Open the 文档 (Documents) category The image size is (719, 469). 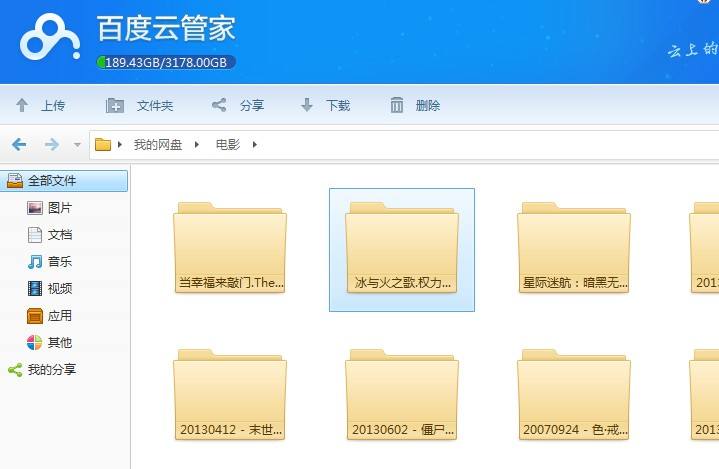[x=59, y=235]
